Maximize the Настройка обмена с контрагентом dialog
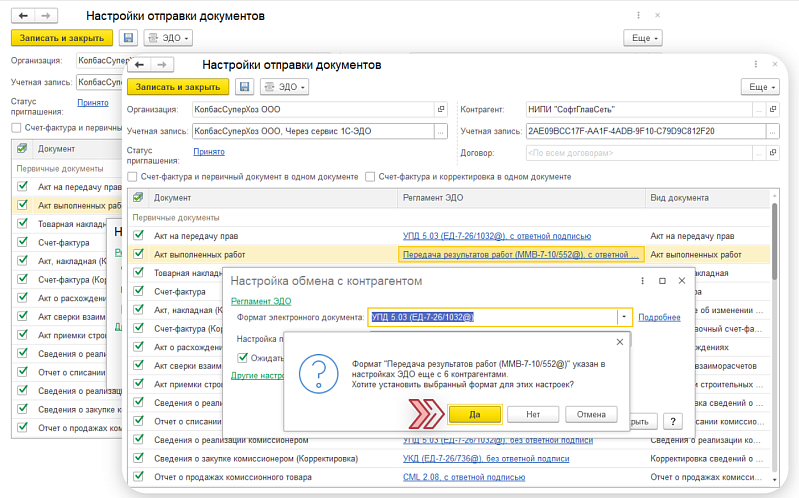 (662, 281)
